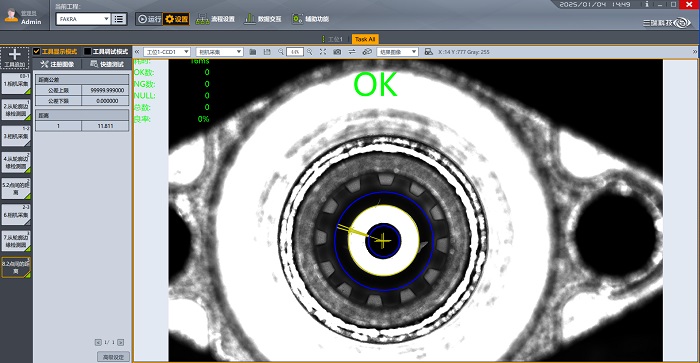The image size is (700, 363).
Task: Click the orange settings mode gear toggle
Action: 176,19
